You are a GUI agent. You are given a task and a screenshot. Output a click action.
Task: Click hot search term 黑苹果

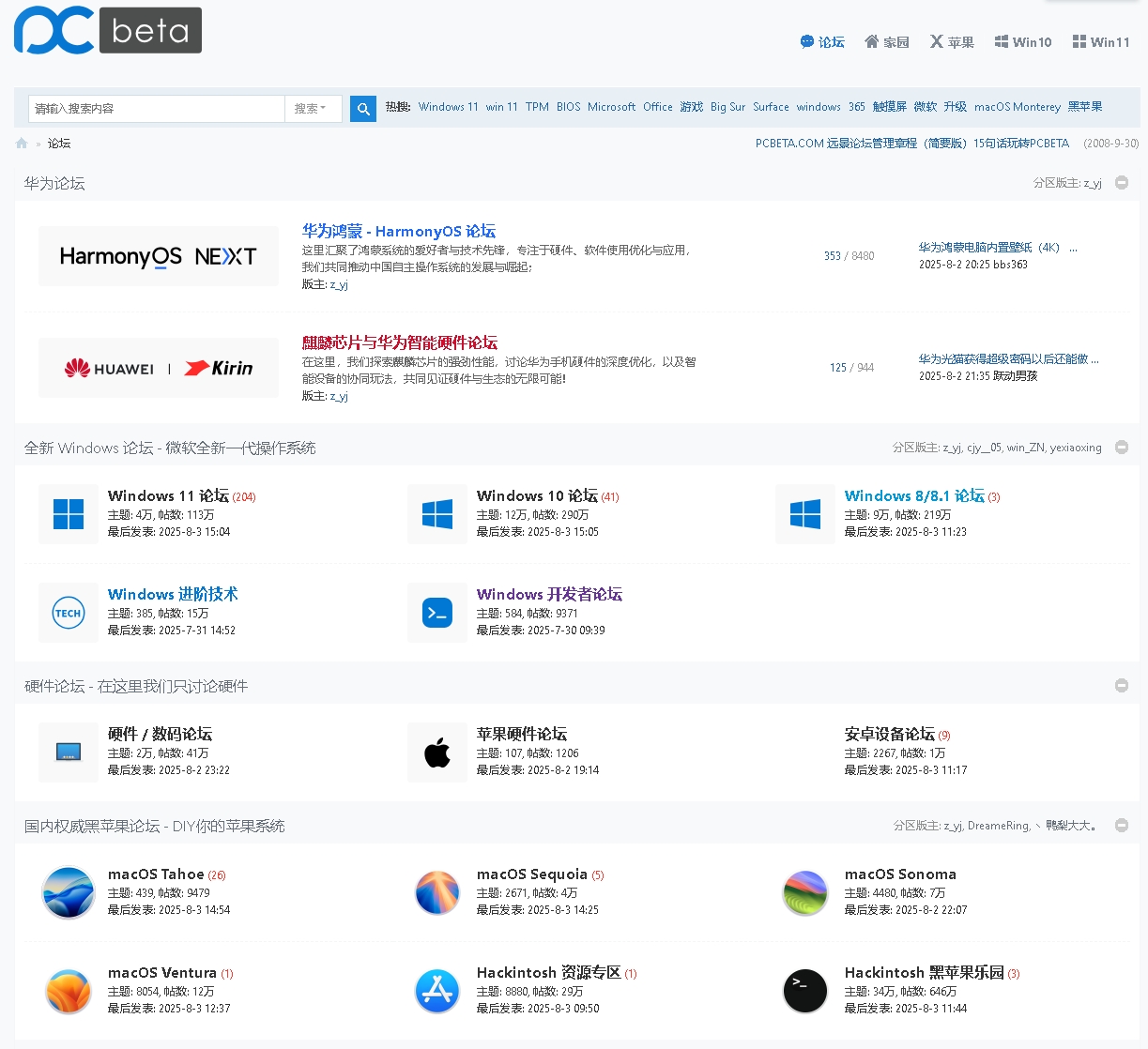(1085, 107)
